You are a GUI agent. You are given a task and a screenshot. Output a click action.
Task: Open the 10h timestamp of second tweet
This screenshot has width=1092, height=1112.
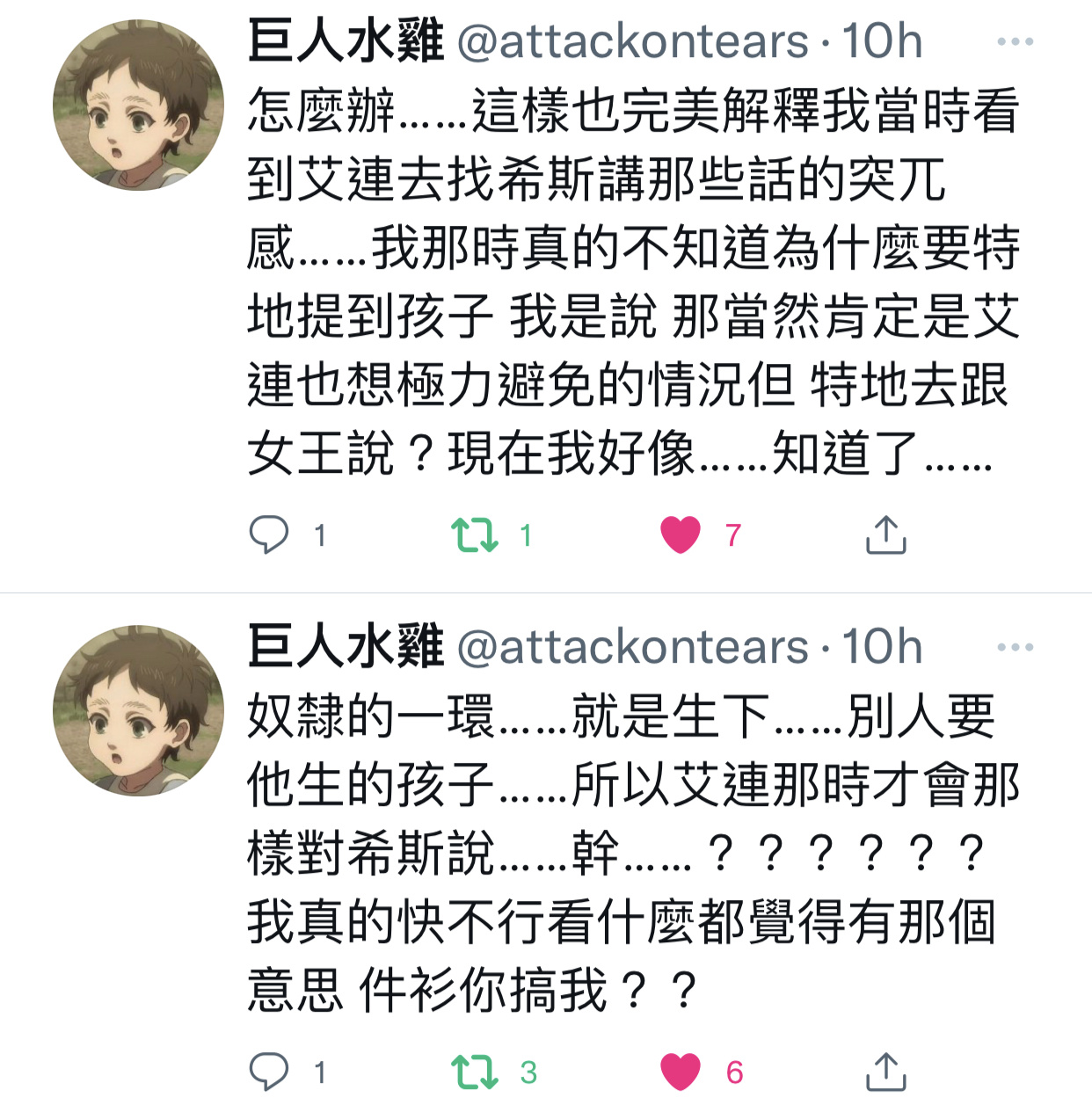(882, 647)
